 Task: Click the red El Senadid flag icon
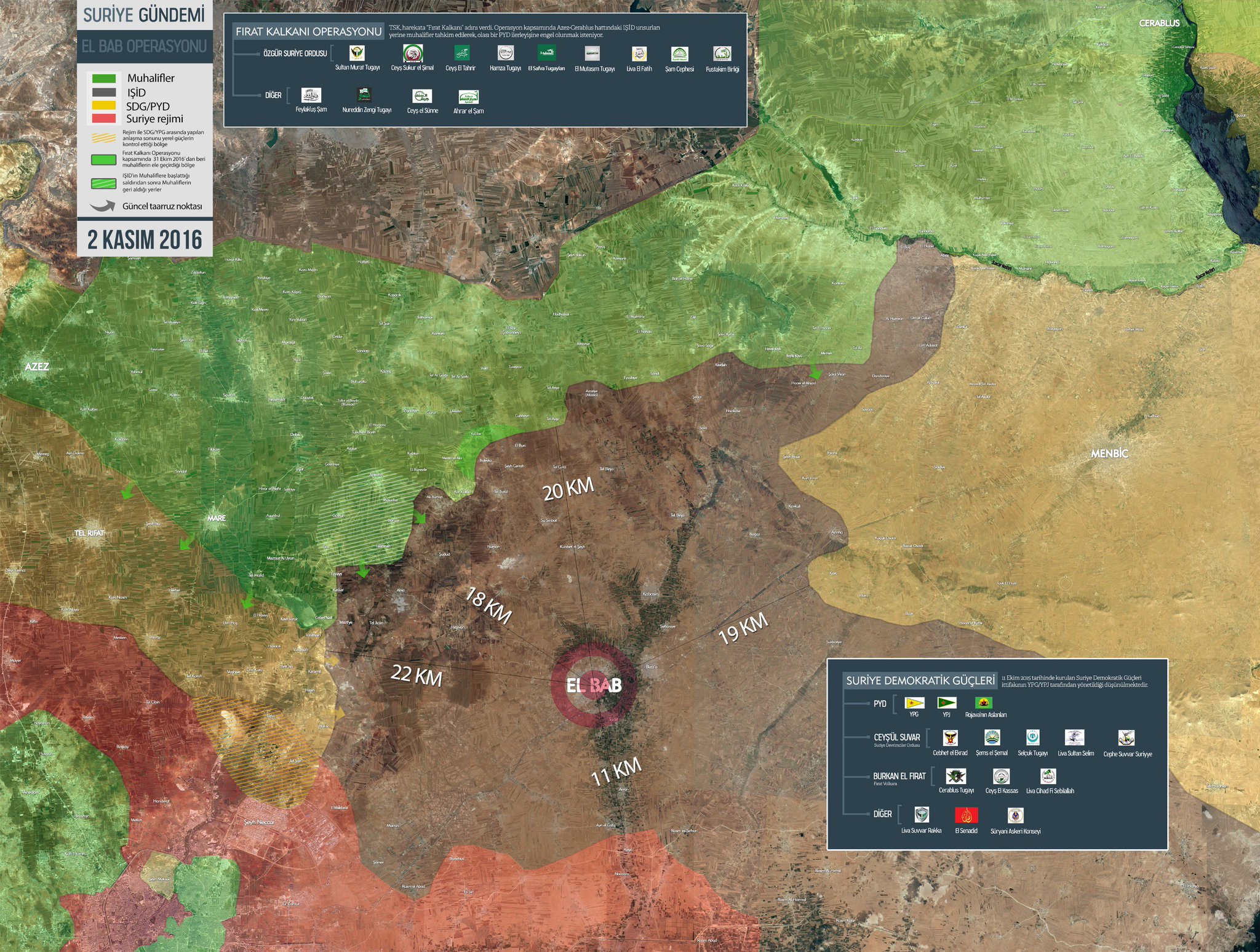pyautogui.click(x=966, y=815)
